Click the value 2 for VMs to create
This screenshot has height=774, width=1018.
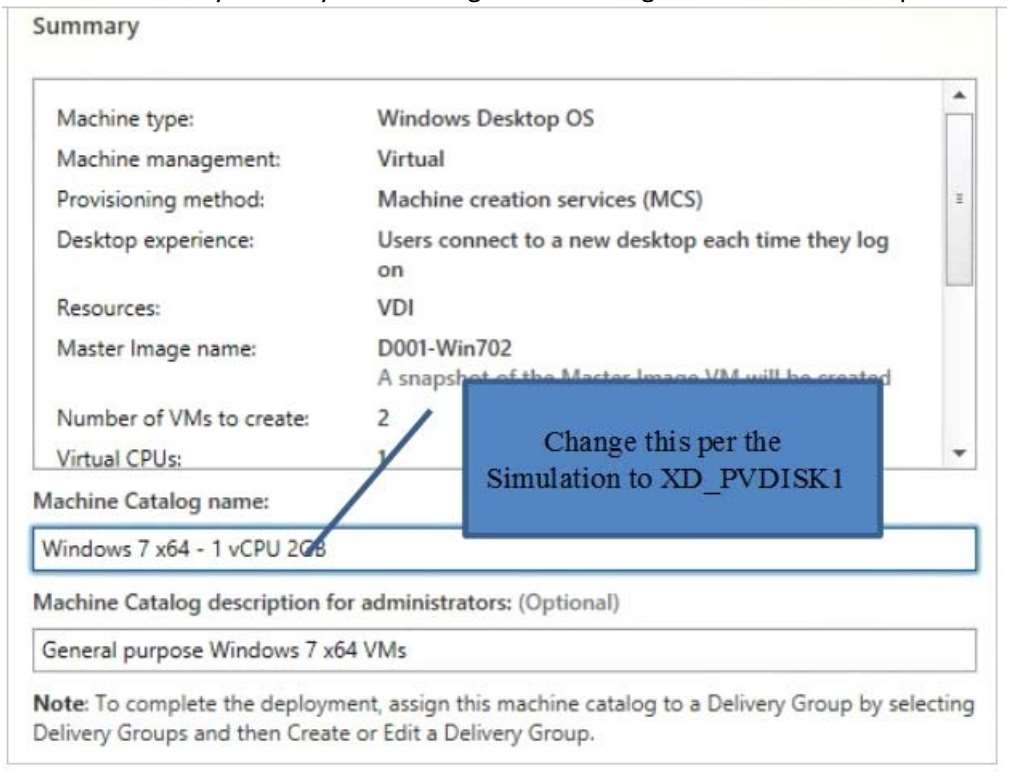click(x=384, y=418)
